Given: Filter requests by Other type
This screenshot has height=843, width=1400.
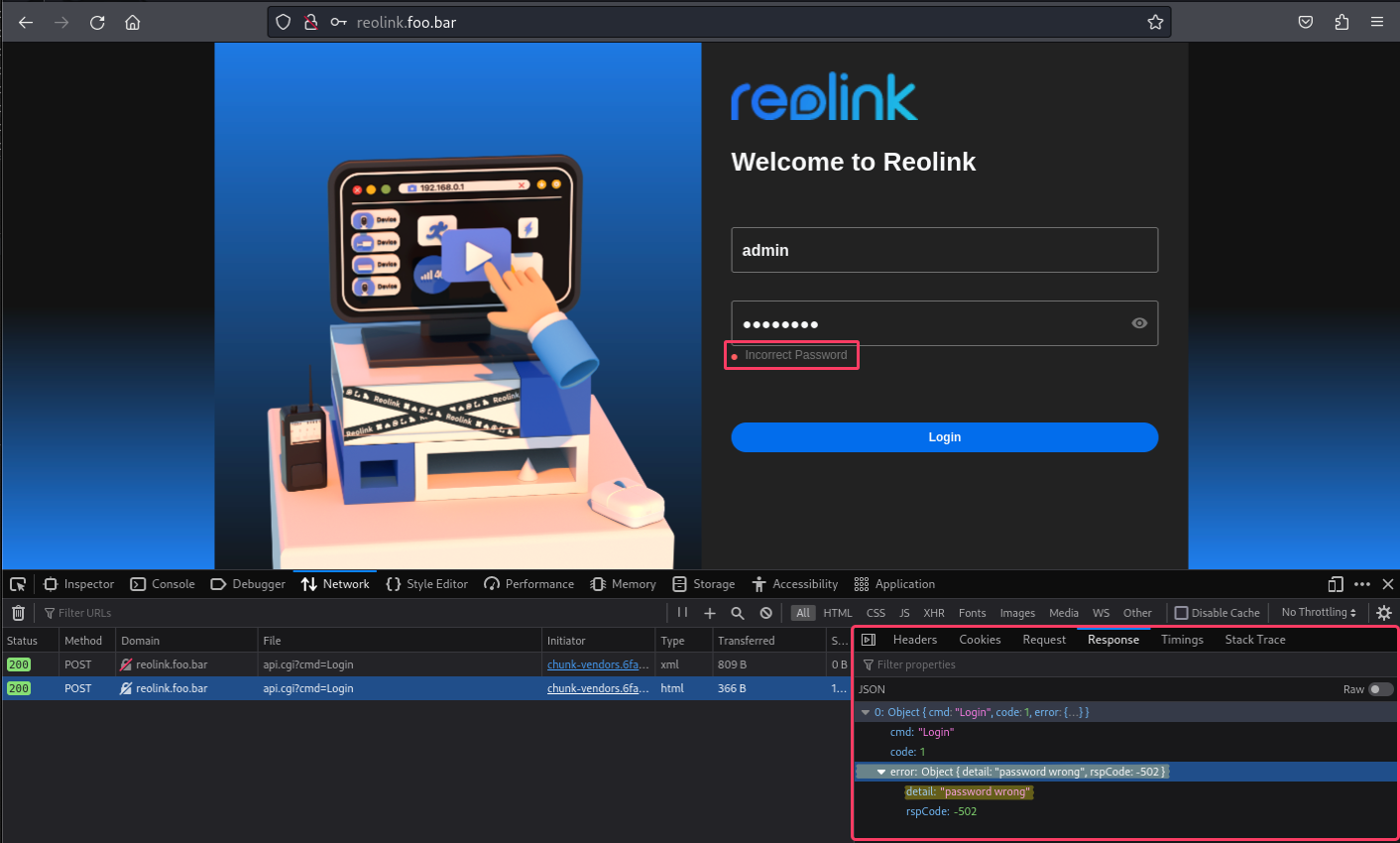Looking at the screenshot, I should (1137, 613).
